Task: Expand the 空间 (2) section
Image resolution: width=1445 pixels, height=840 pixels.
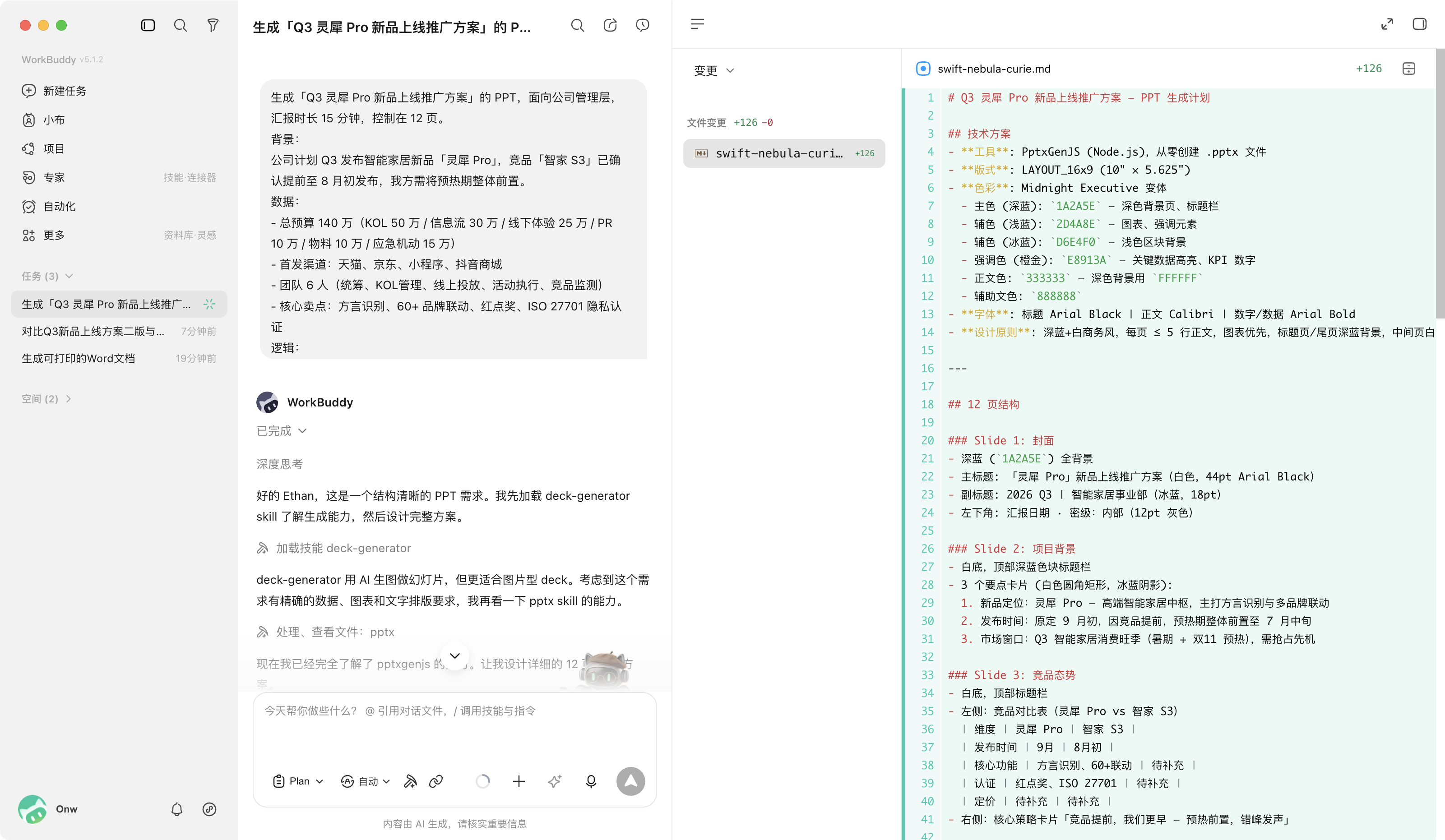Action: click(x=46, y=398)
